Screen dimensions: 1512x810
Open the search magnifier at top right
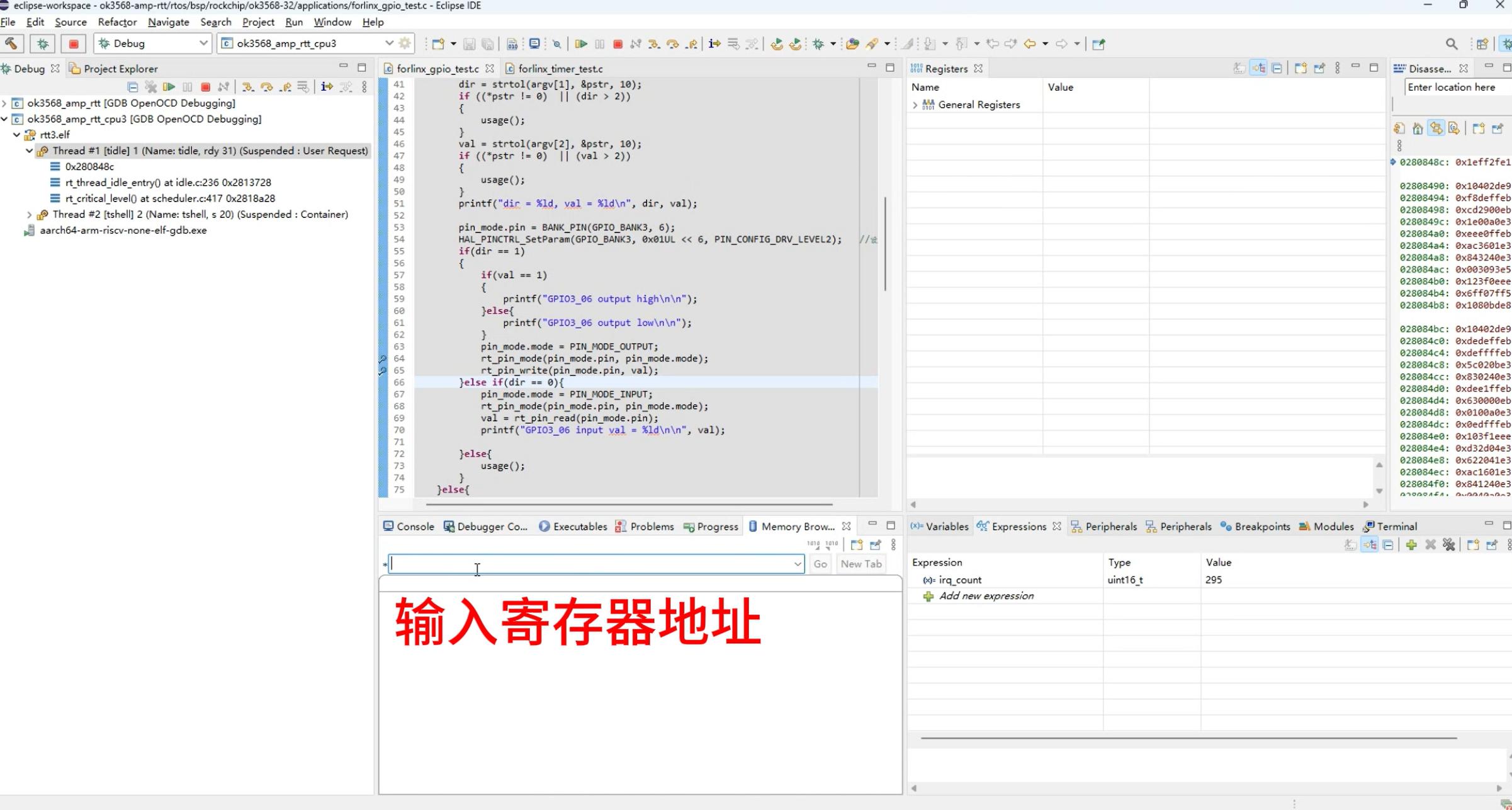pyautogui.click(x=1452, y=43)
